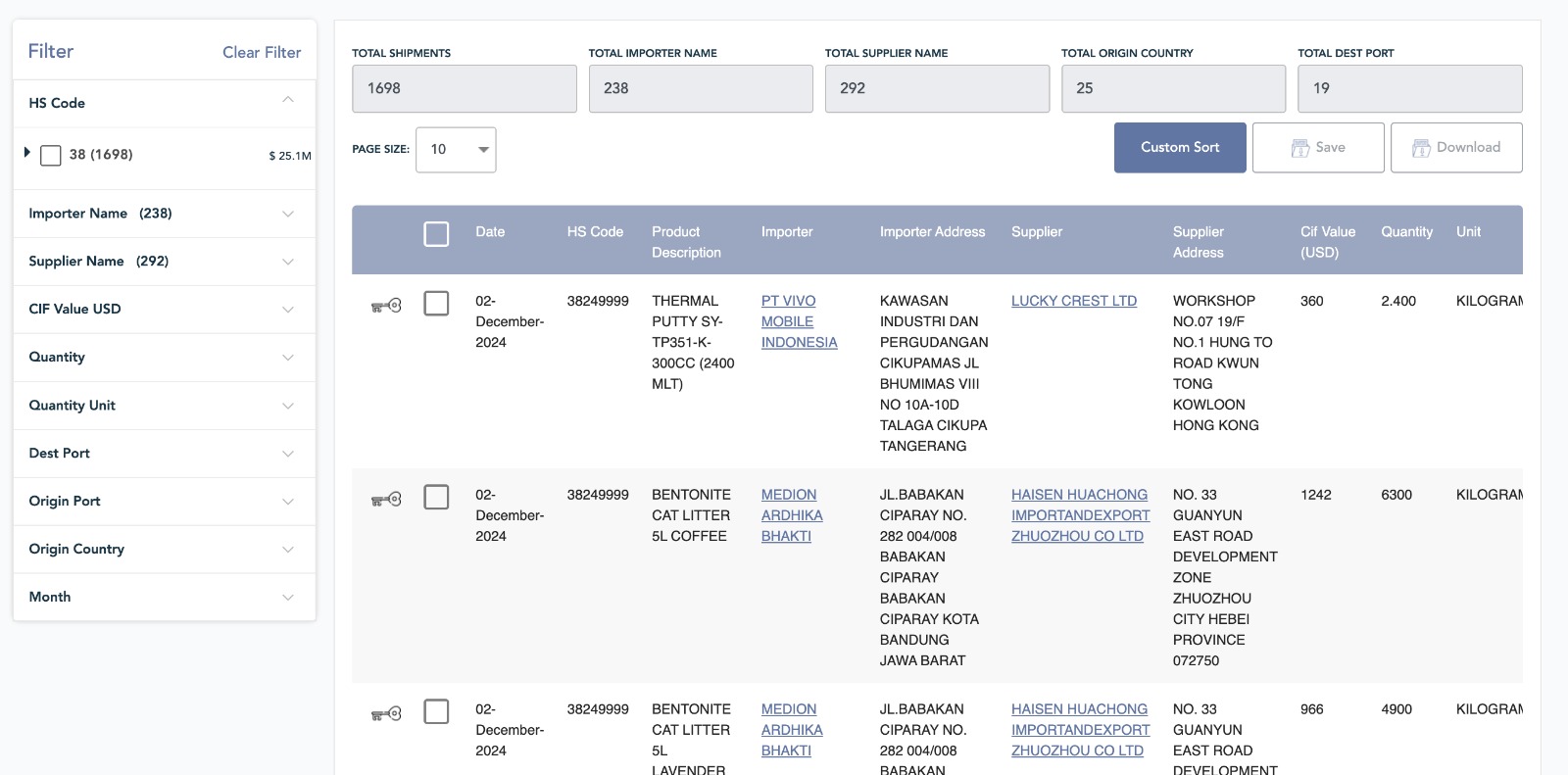This screenshot has height=775, width=1568.
Task: Click the Download button icon
Action: click(x=1421, y=148)
